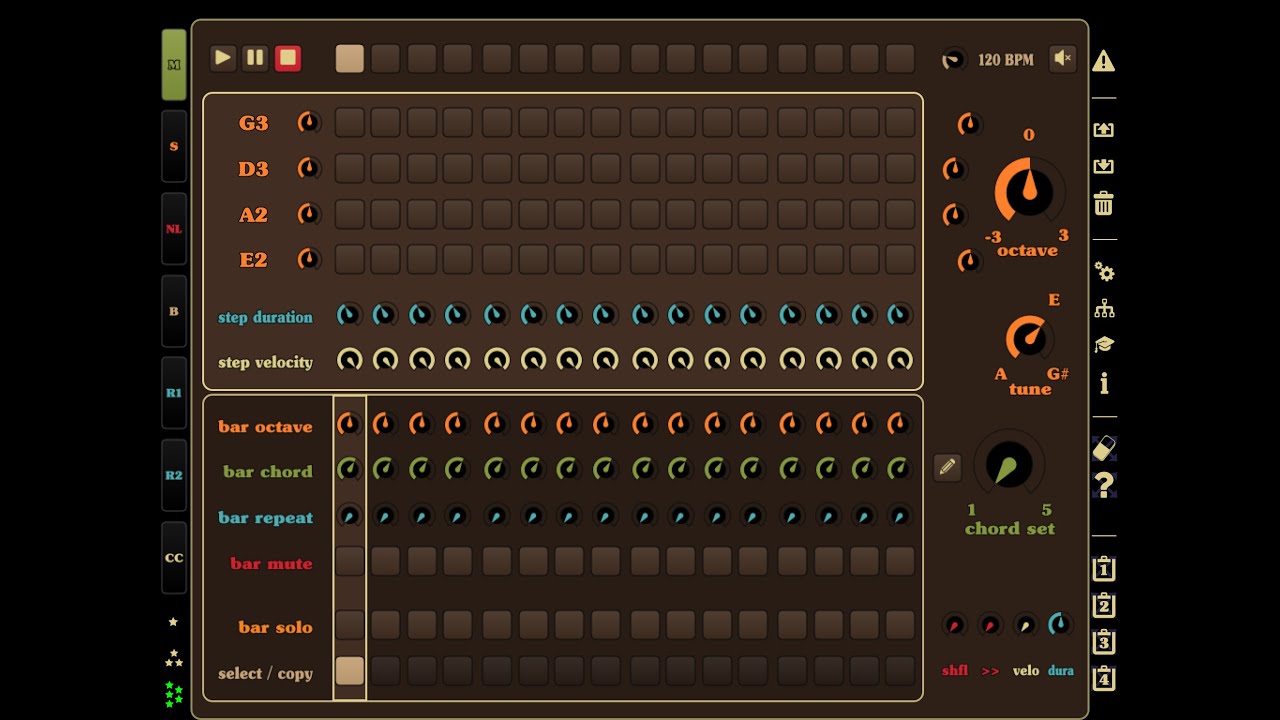1280x720 pixels.
Task: Switch to the NL tab
Action: pyautogui.click(x=174, y=229)
